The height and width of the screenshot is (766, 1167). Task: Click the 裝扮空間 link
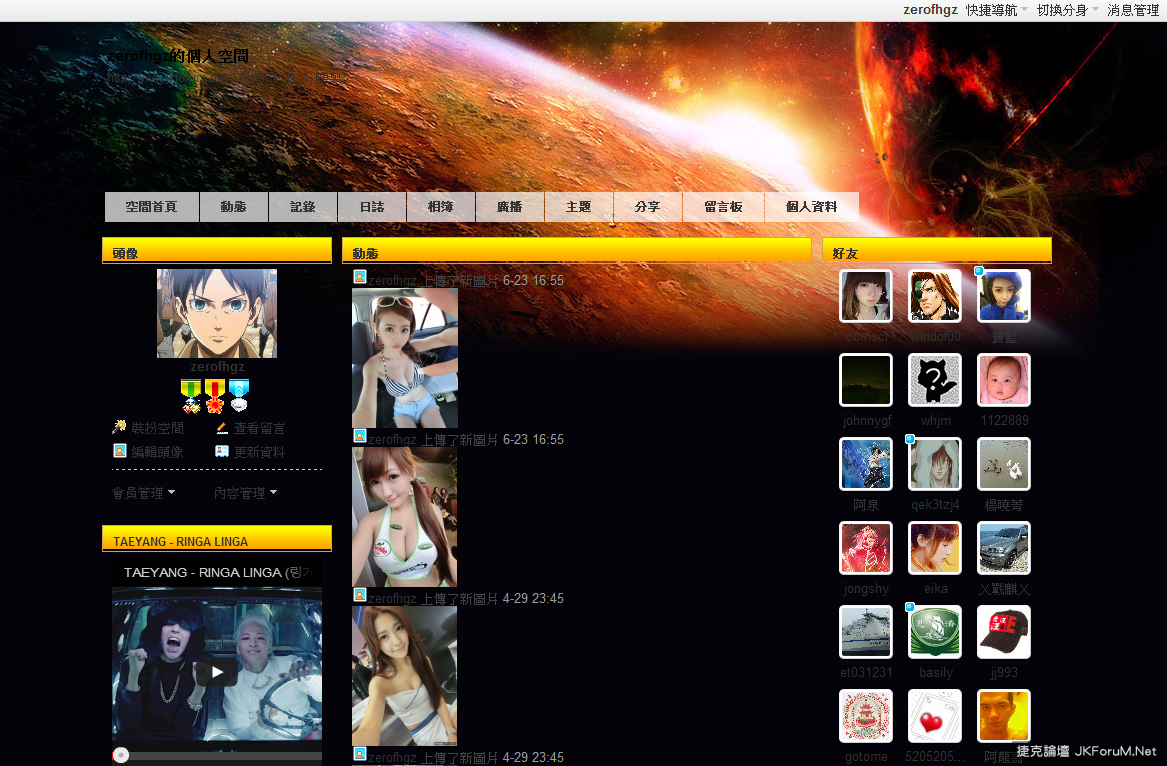point(157,428)
